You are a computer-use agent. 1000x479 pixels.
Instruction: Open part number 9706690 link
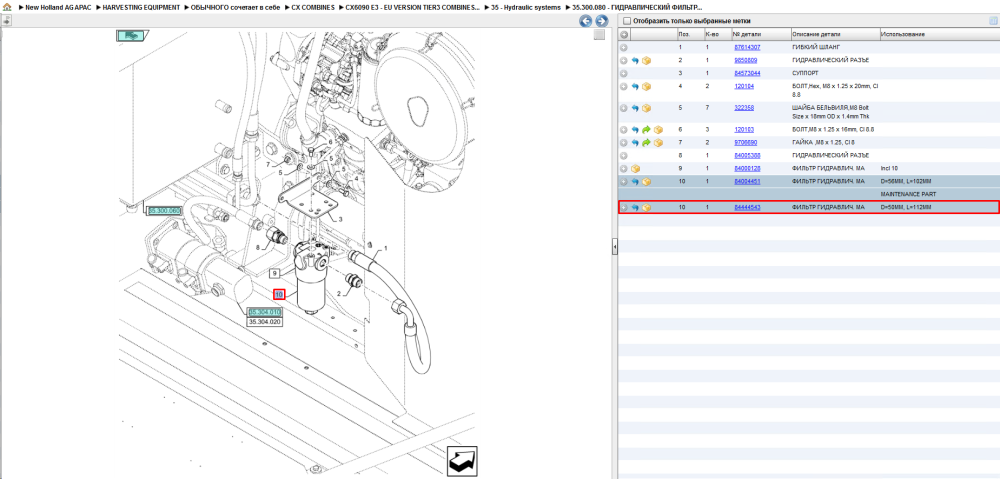tap(746, 142)
